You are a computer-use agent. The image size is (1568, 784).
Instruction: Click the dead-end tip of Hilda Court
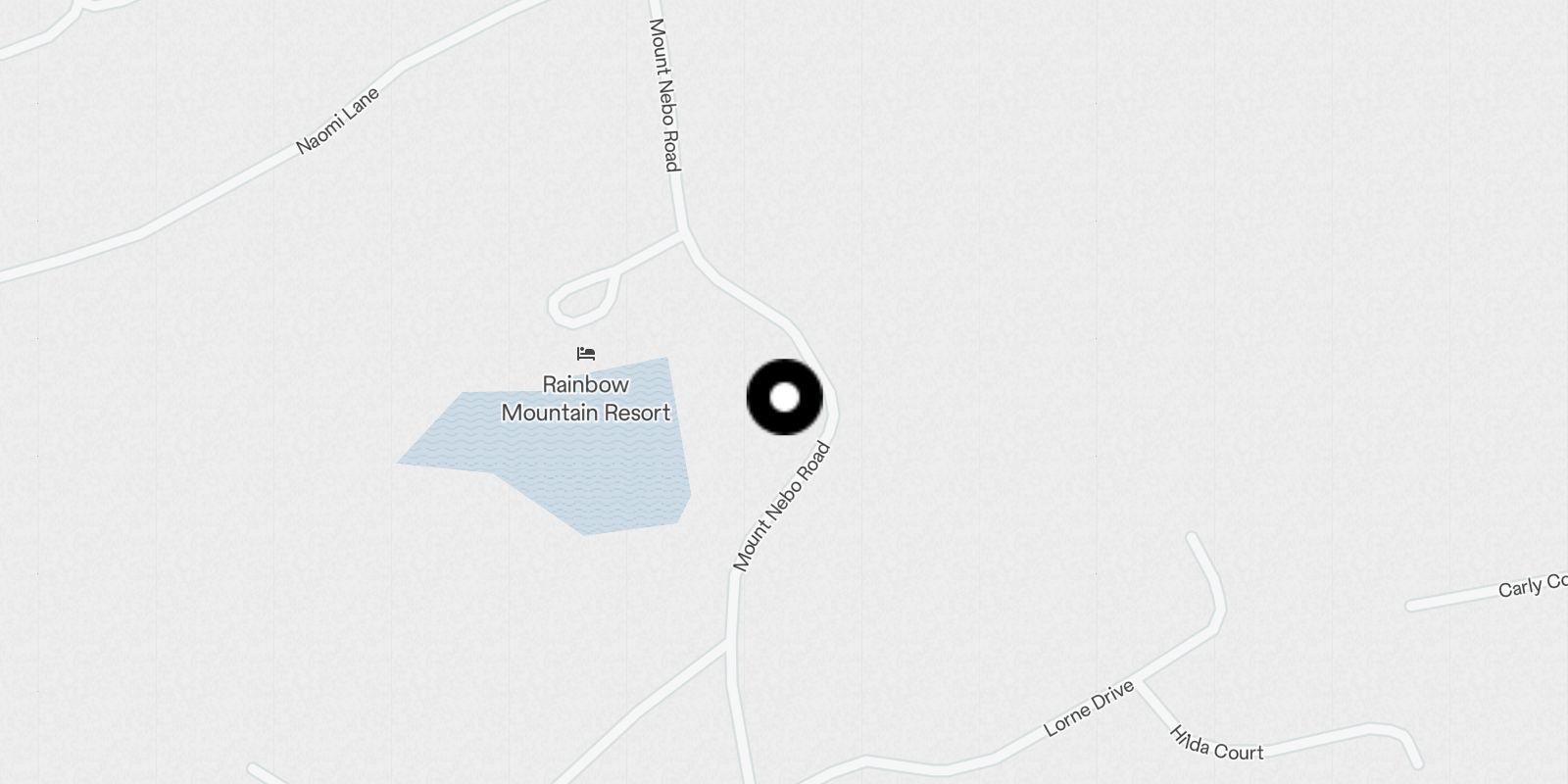tap(1417, 762)
